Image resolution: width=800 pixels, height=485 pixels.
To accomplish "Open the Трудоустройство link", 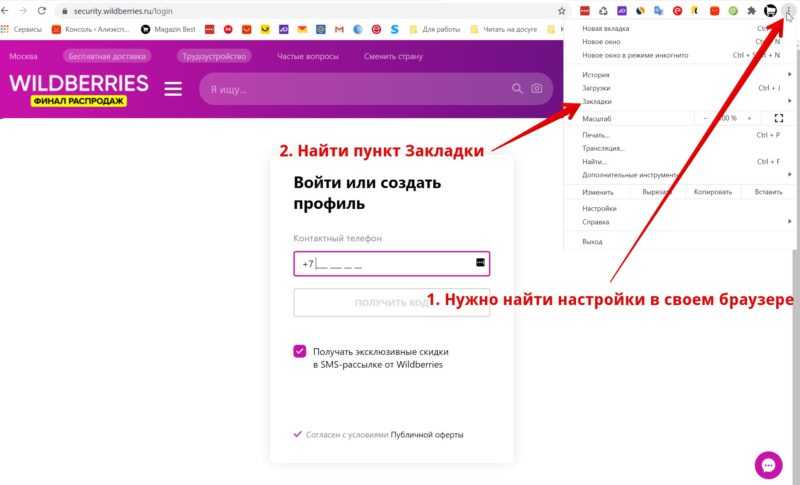I will point(214,56).
